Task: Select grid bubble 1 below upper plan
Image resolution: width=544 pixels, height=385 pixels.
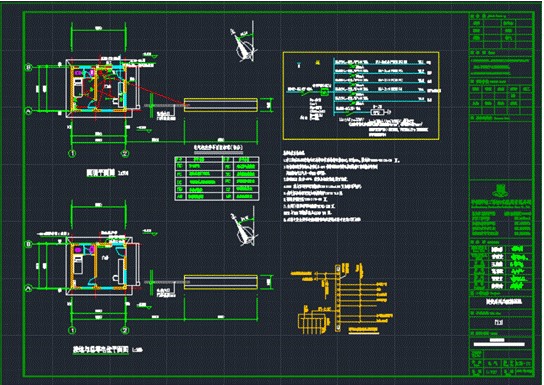Action: pos(72,153)
